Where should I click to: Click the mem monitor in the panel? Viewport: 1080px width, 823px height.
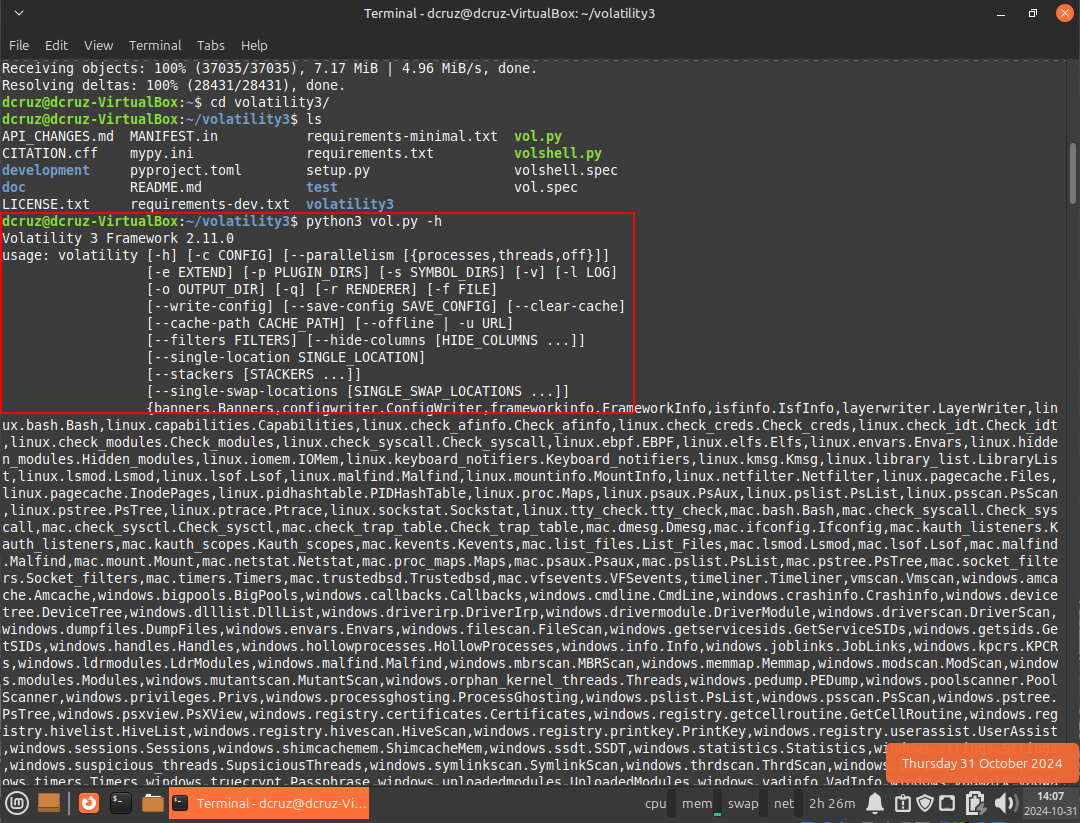click(701, 803)
